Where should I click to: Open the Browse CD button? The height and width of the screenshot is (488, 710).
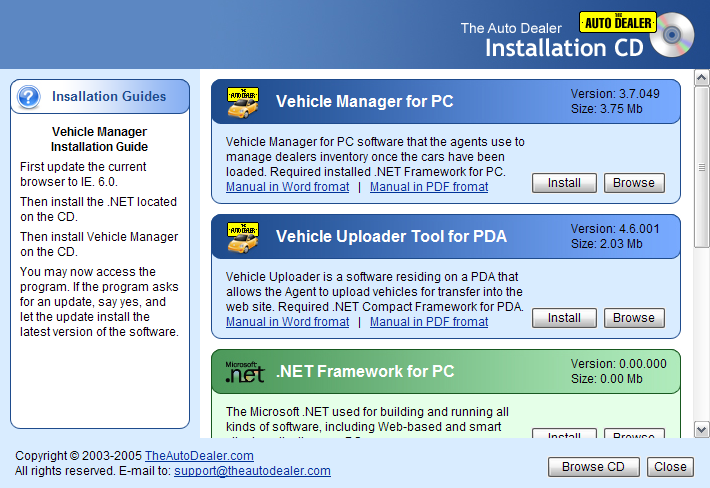(x=594, y=467)
